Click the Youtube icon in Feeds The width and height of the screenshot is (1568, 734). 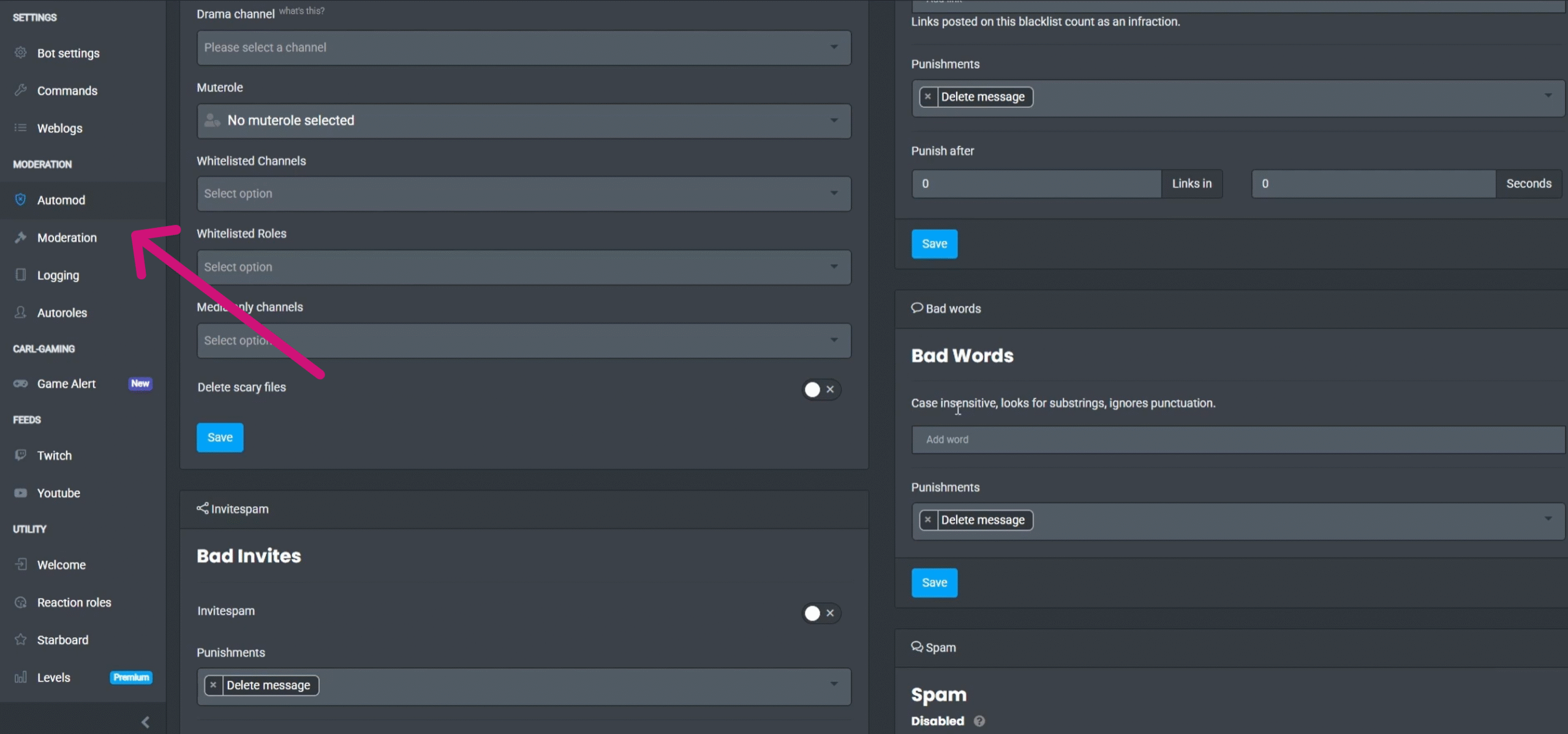20,493
